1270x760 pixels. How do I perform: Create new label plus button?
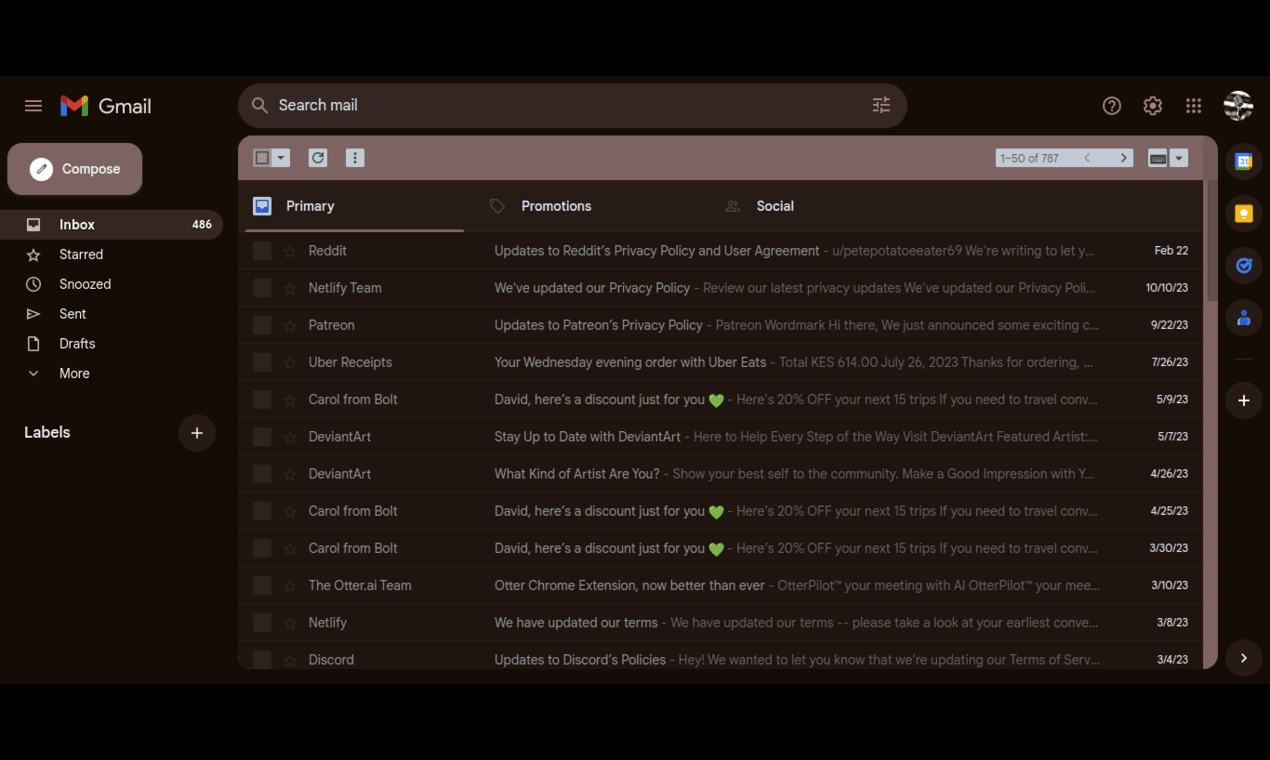point(197,433)
